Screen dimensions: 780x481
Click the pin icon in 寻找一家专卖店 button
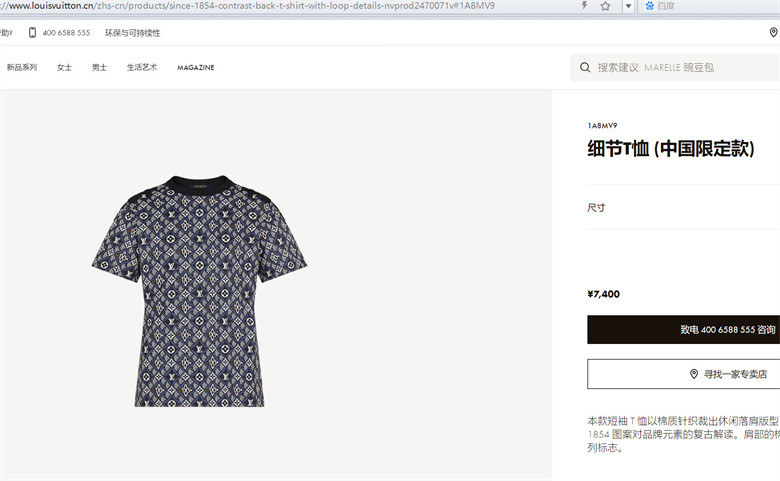pyautogui.click(x=694, y=374)
